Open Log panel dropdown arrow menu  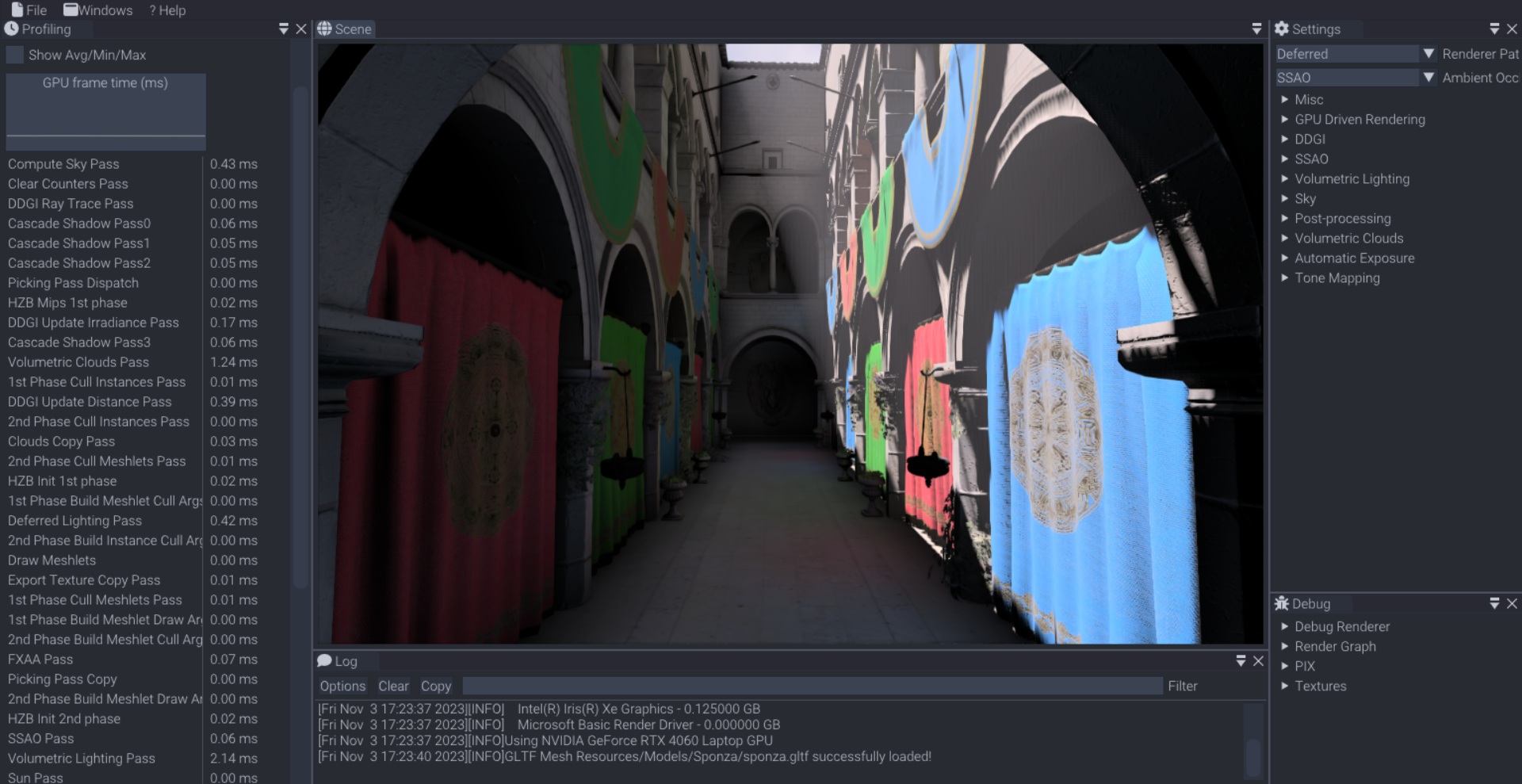(1241, 660)
